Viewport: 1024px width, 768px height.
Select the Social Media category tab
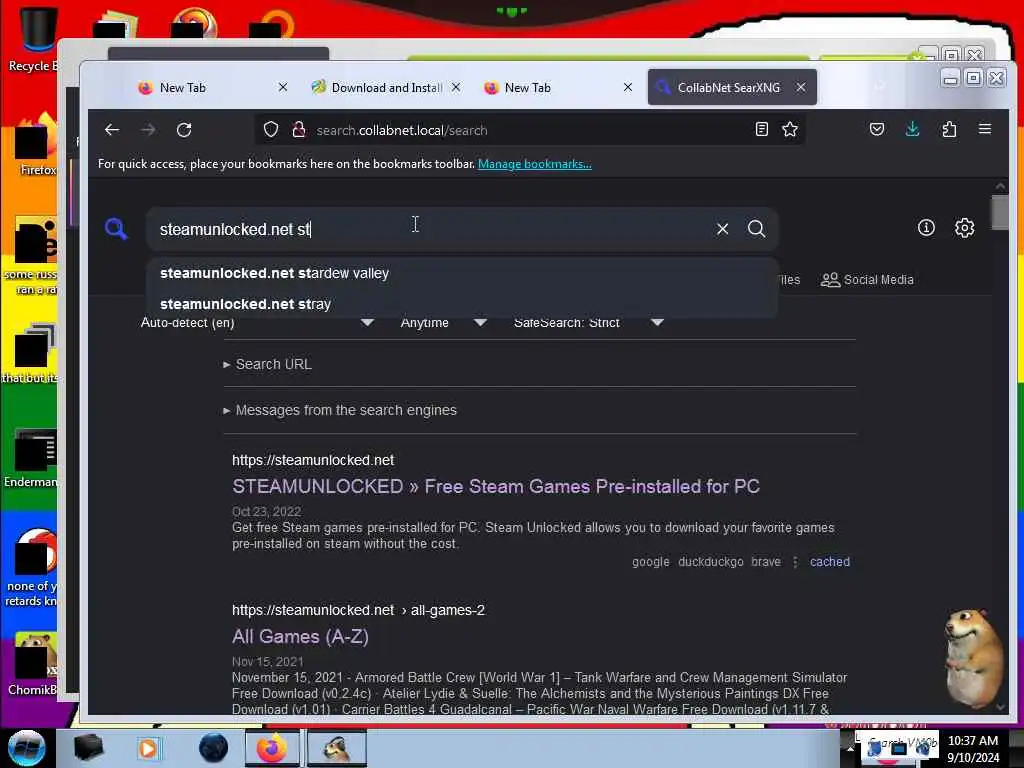click(867, 280)
